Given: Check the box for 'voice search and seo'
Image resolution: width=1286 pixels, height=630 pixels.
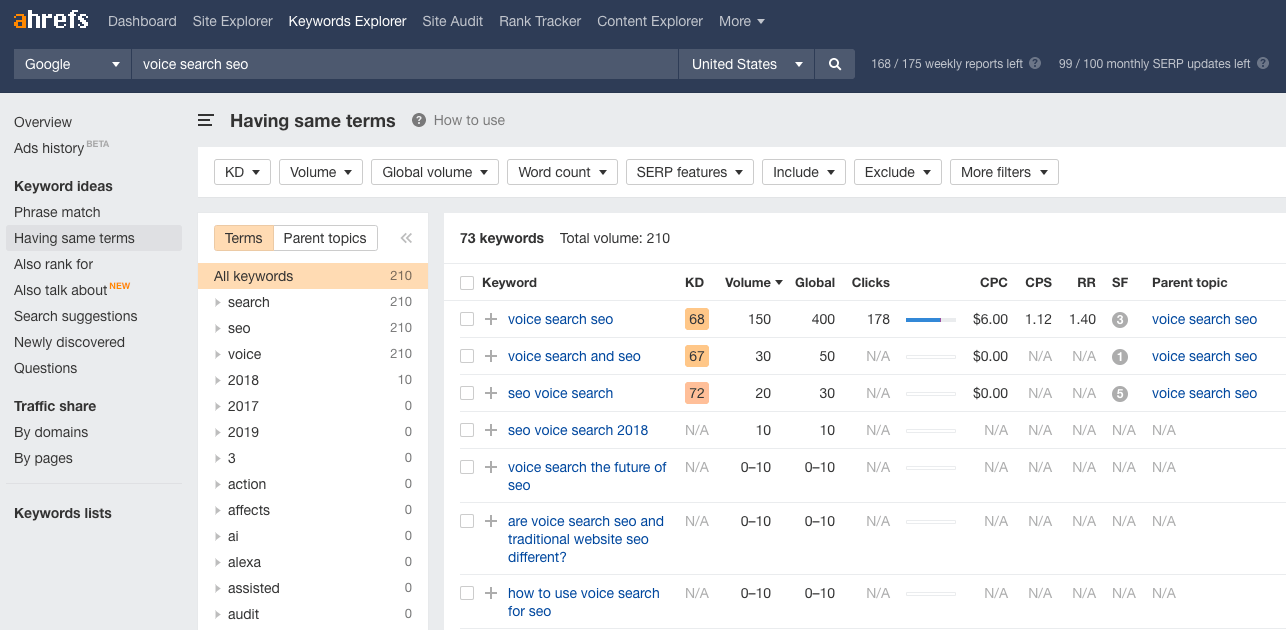Looking at the screenshot, I should tap(467, 357).
